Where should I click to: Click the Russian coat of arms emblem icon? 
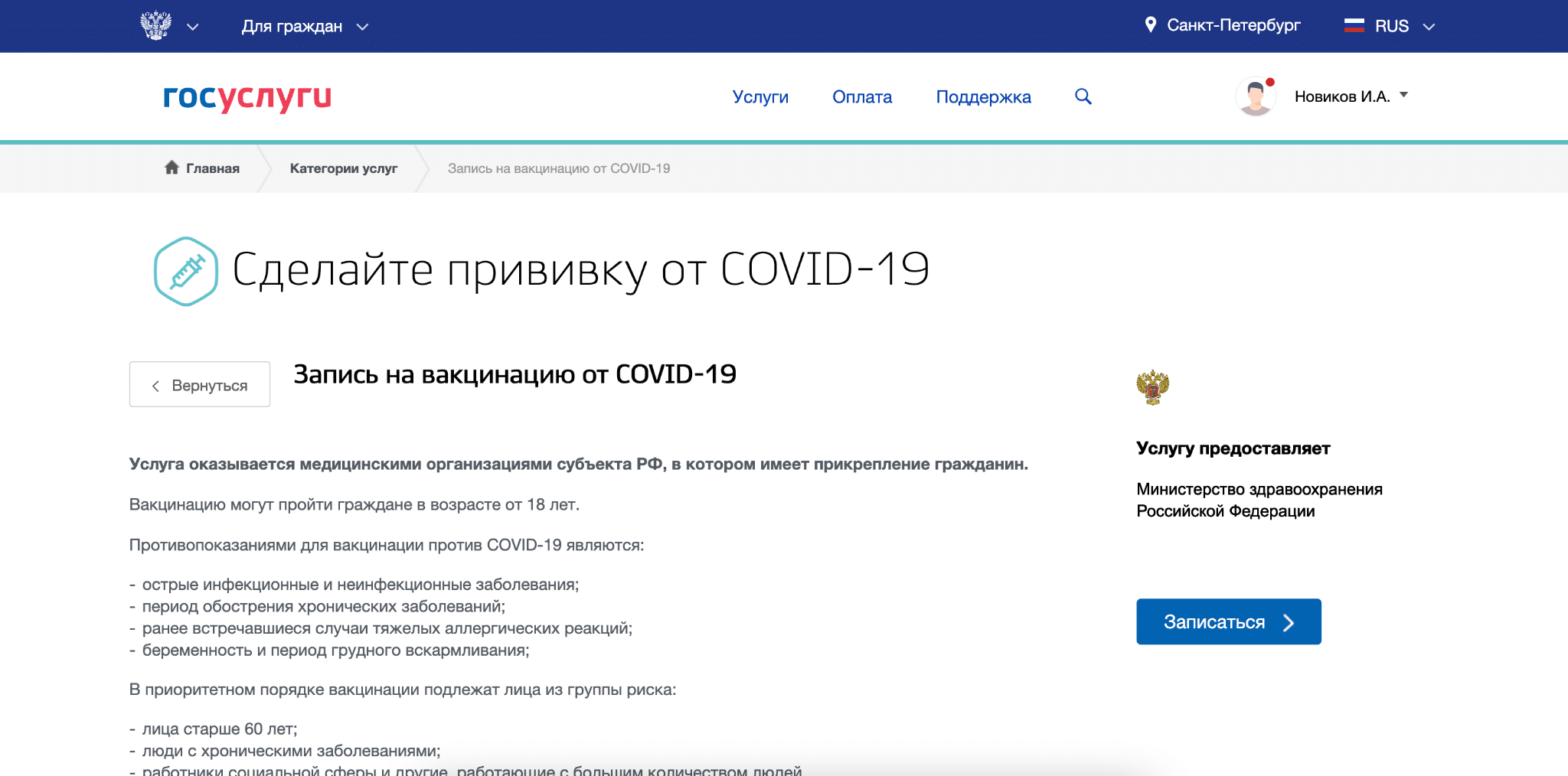(155, 25)
